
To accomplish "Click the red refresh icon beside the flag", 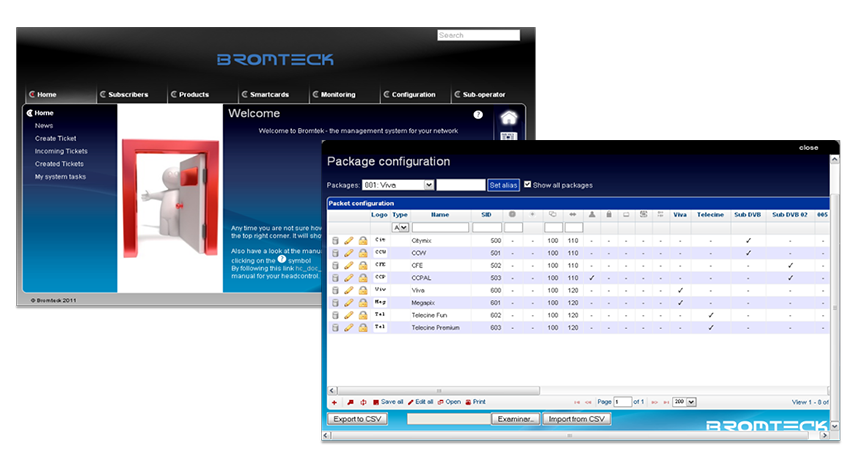I will (x=363, y=403).
